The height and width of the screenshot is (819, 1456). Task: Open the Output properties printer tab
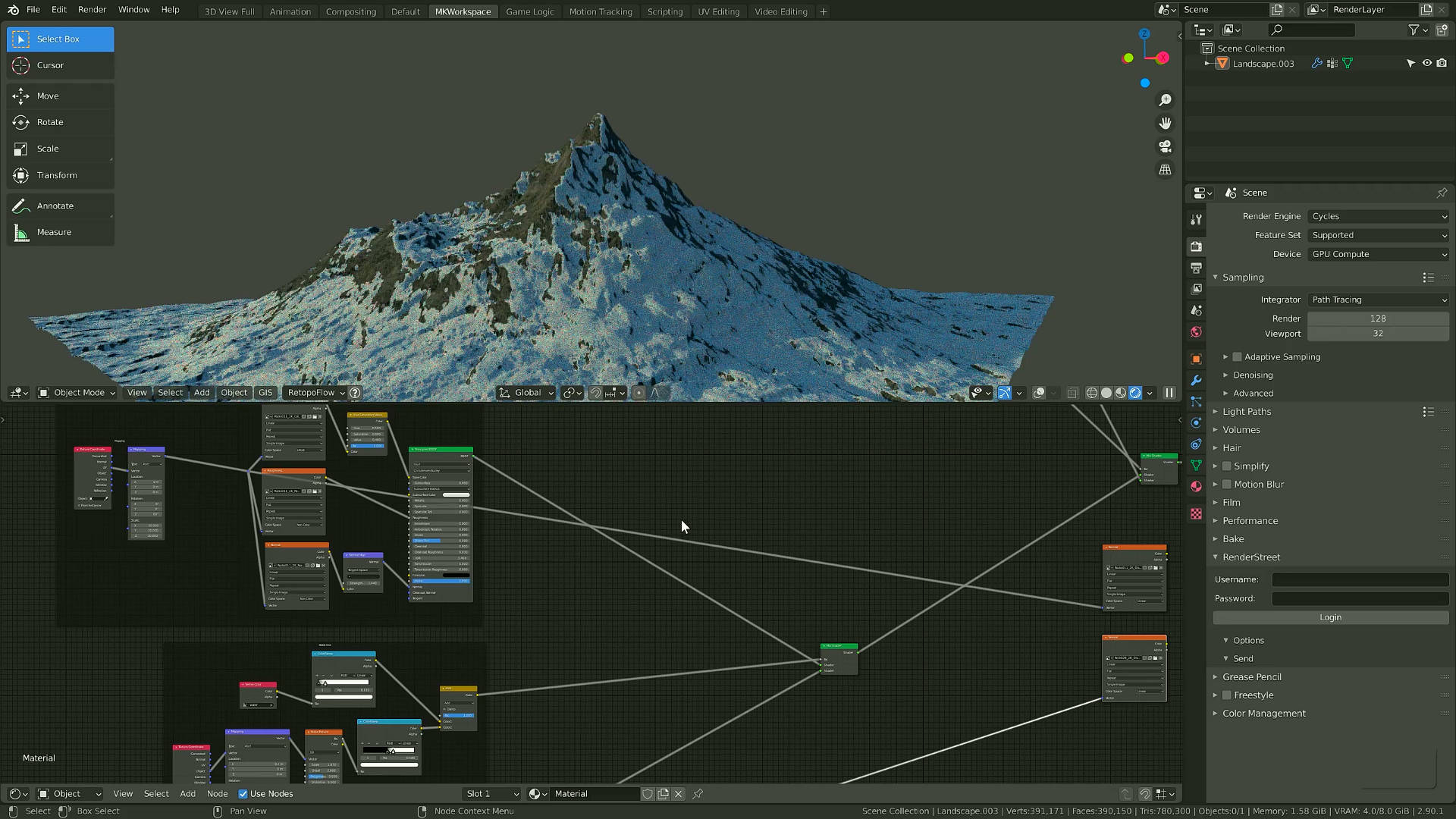coord(1197,268)
